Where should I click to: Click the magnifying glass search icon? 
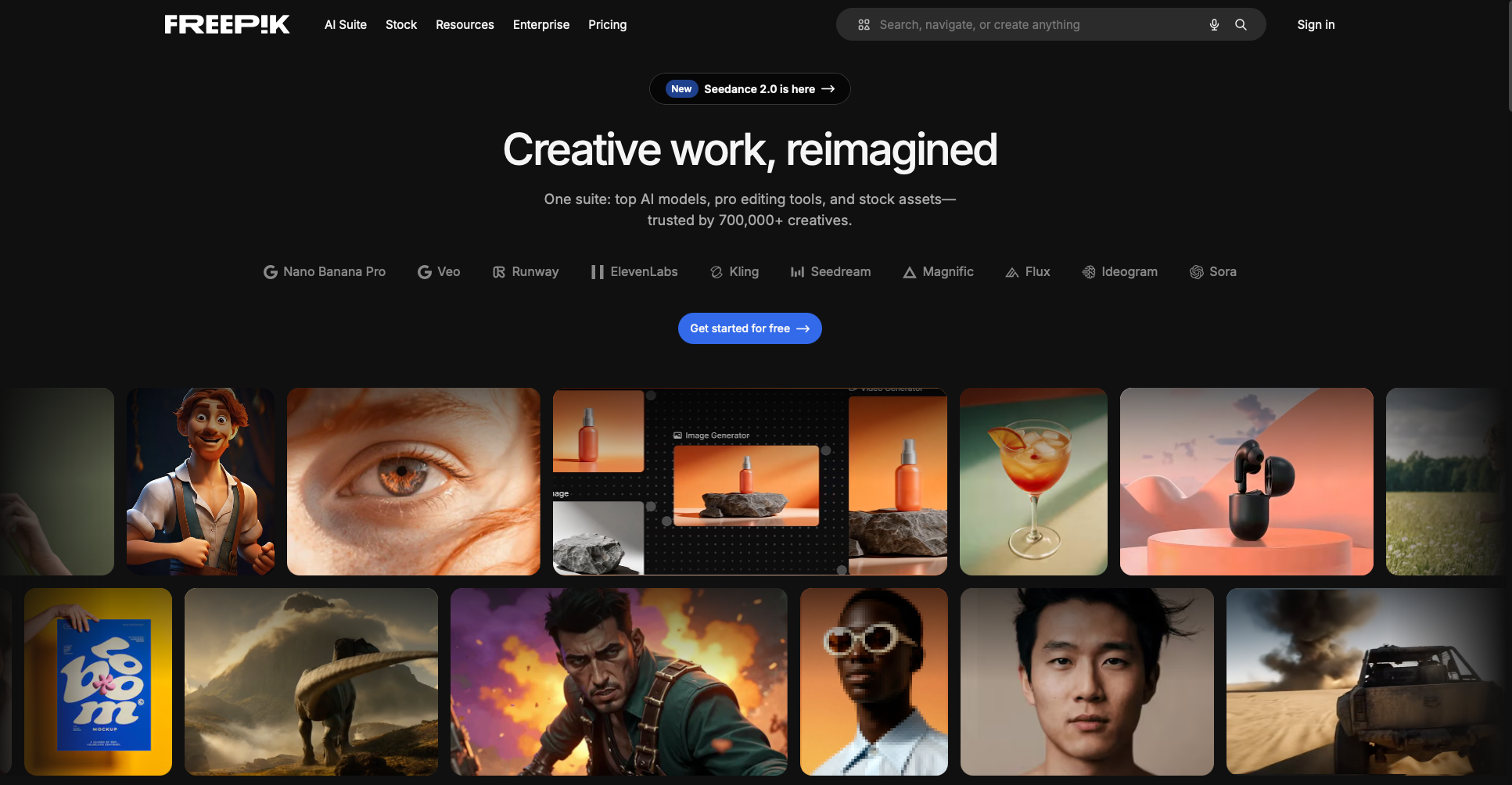pos(1241,25)
